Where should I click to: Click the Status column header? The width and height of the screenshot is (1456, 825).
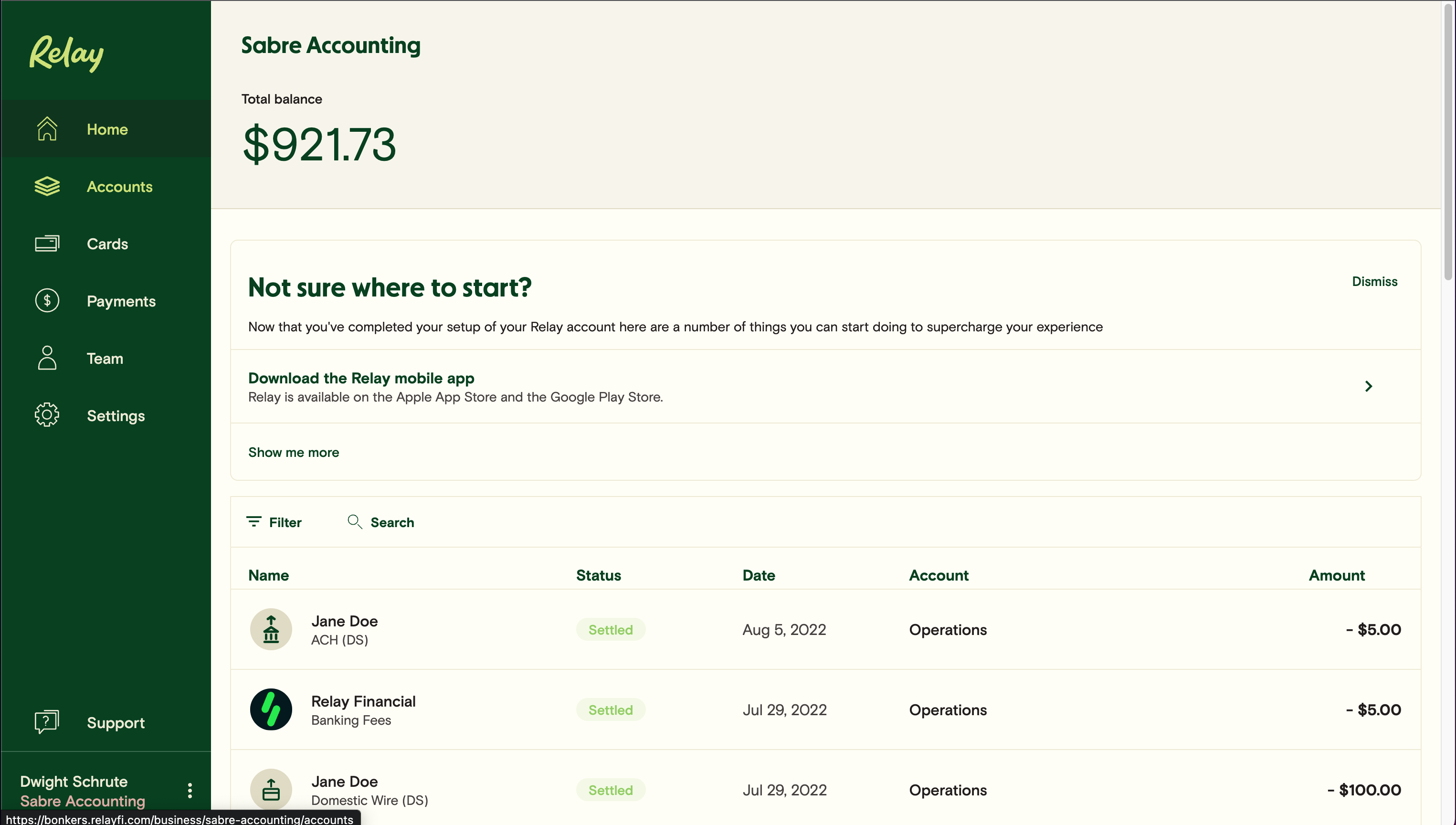598,575
